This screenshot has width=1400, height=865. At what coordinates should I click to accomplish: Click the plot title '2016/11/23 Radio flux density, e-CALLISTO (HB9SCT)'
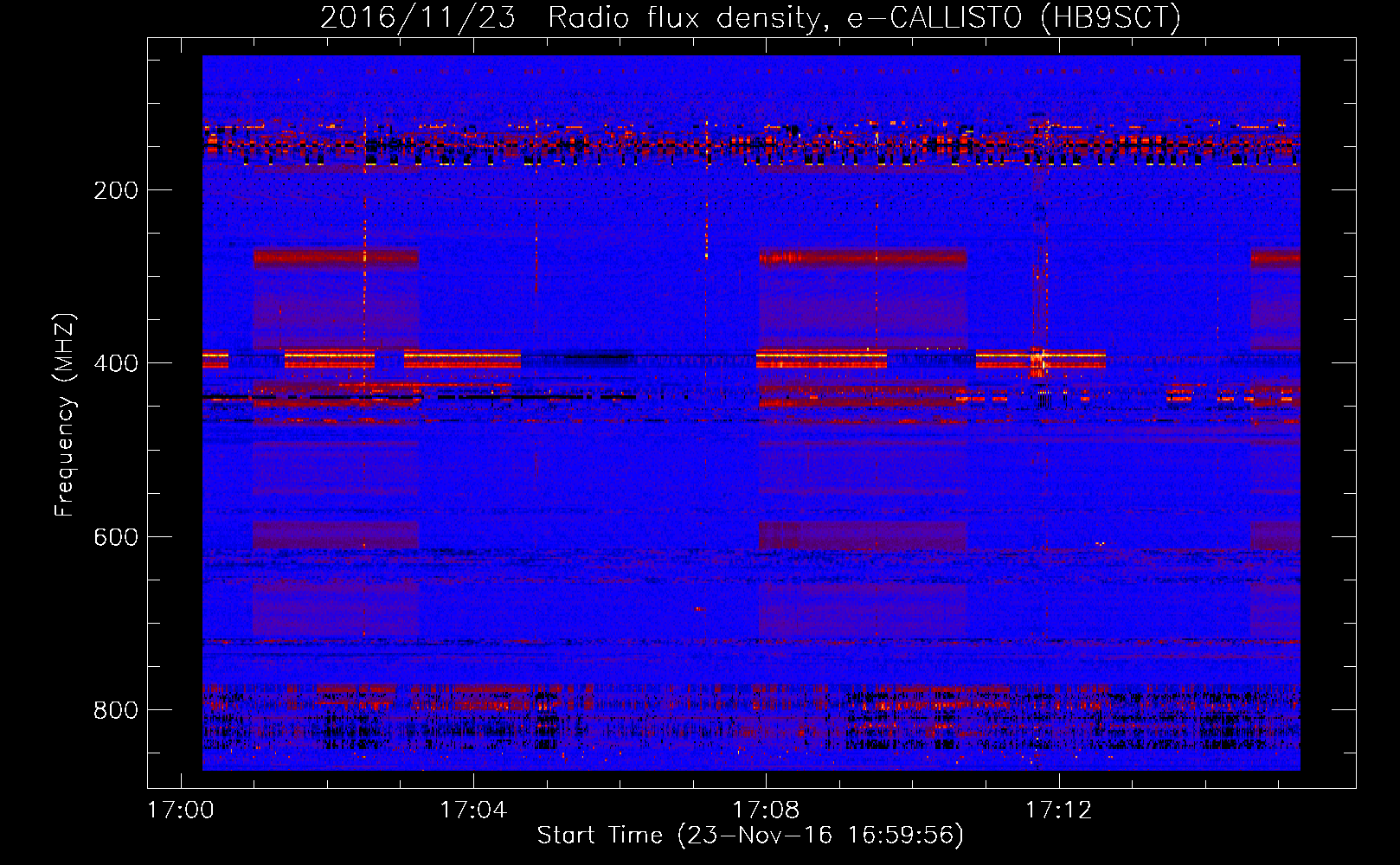(750, 18)
